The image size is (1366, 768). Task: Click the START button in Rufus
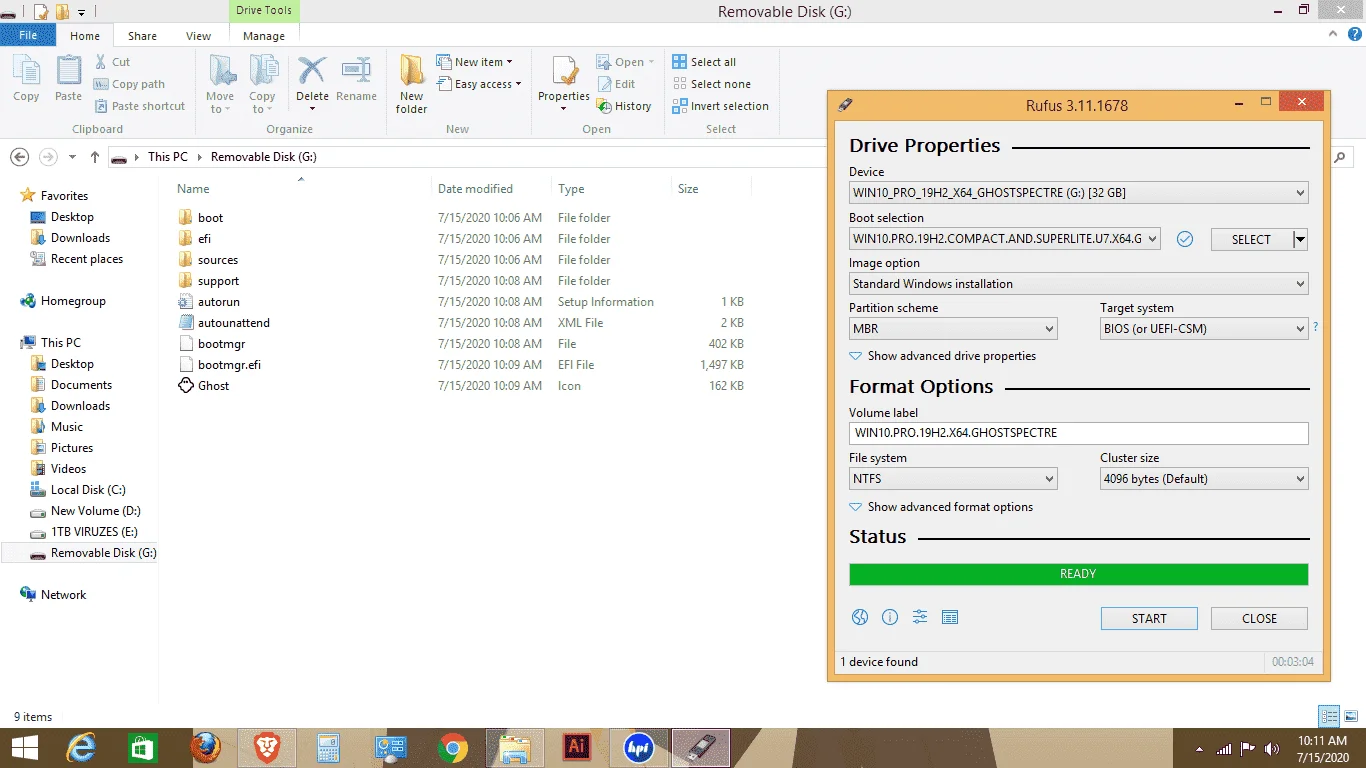click(1149, 618)
